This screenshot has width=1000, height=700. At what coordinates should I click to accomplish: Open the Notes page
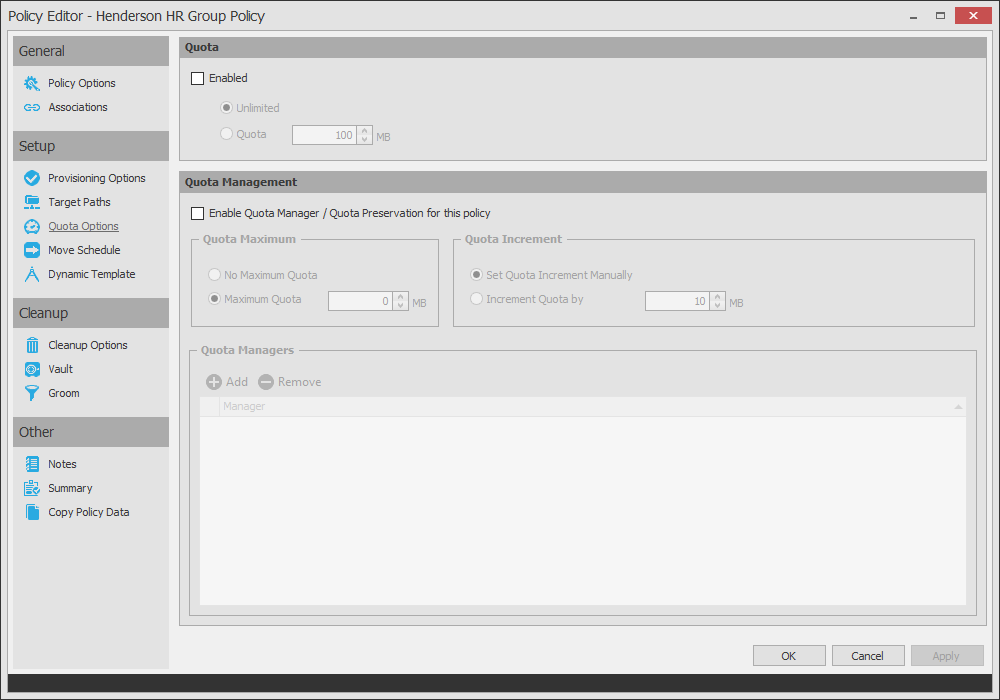(62, 464)
